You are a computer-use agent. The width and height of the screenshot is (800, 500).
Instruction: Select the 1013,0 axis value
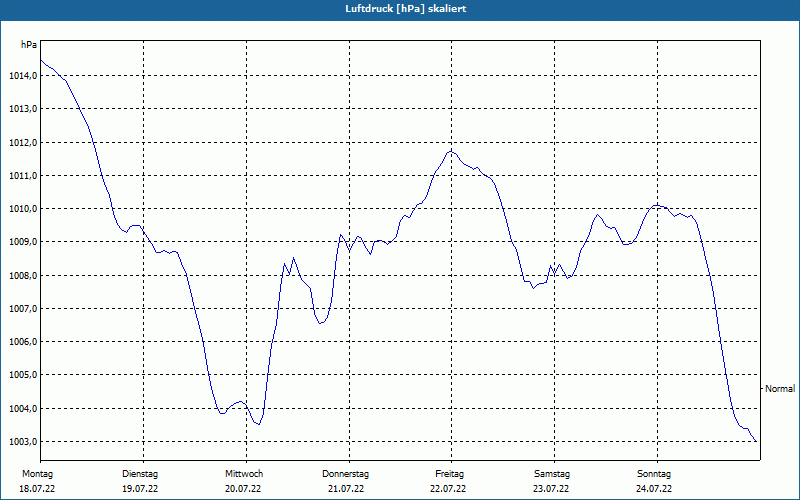[23, 109]
